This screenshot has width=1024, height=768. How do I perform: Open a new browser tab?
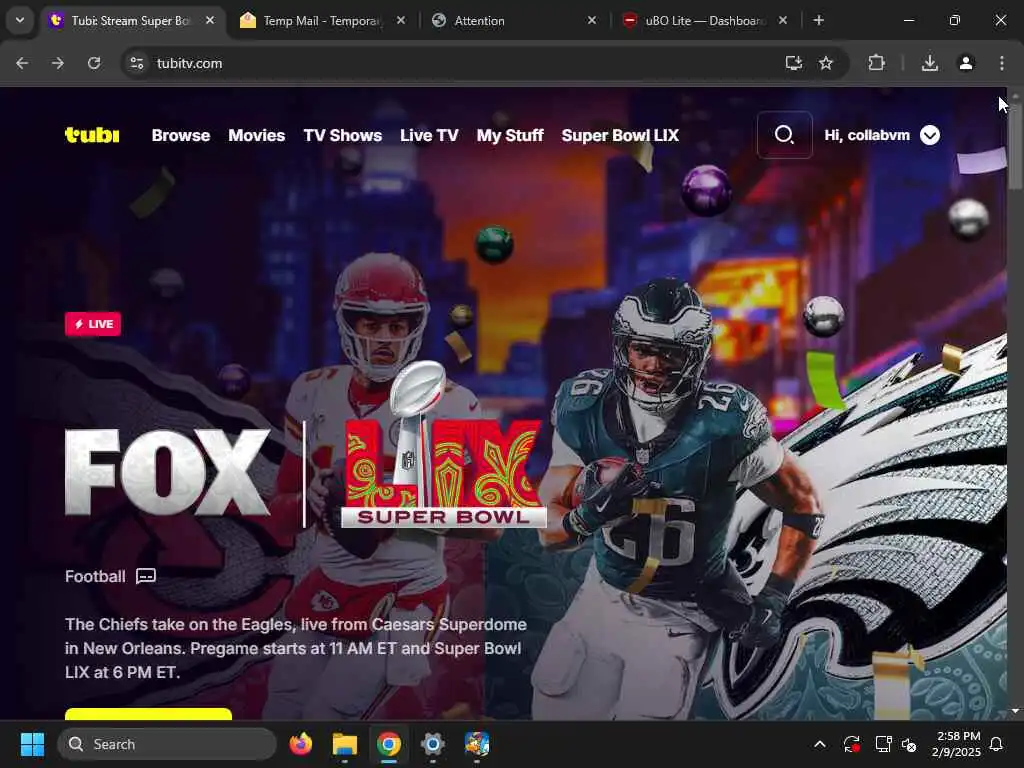[x=819, y=21]
